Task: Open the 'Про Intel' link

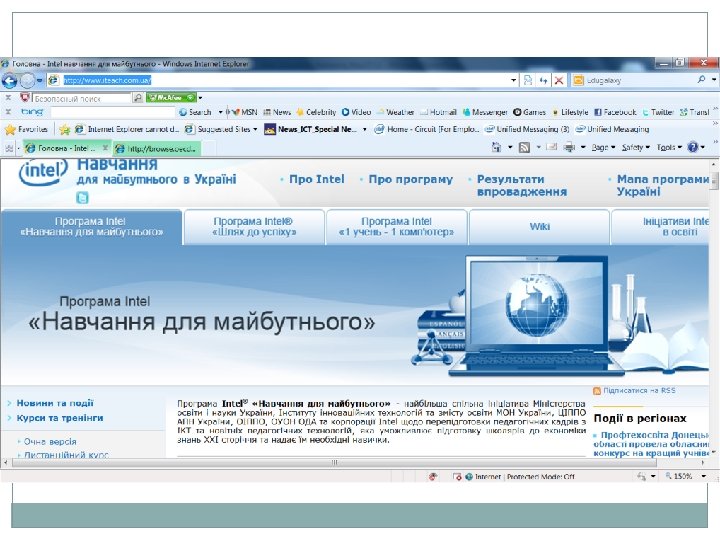Action: (x=316, y=179)
